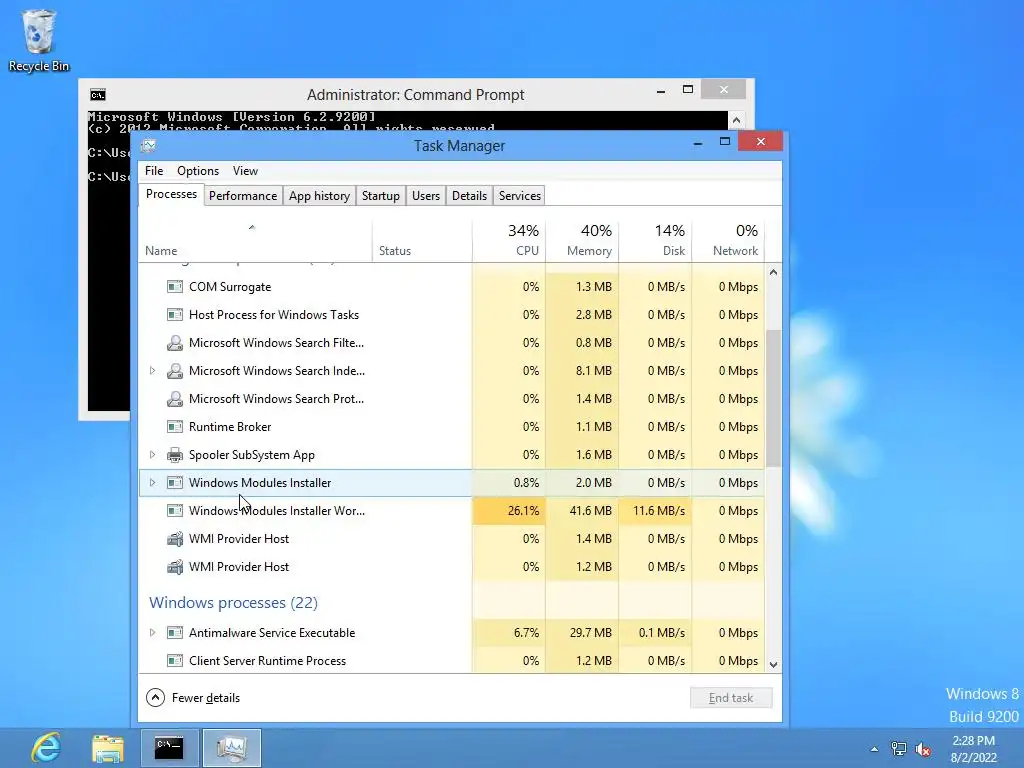Click the Spooler SubSystem App printer icon

[174, 455]
